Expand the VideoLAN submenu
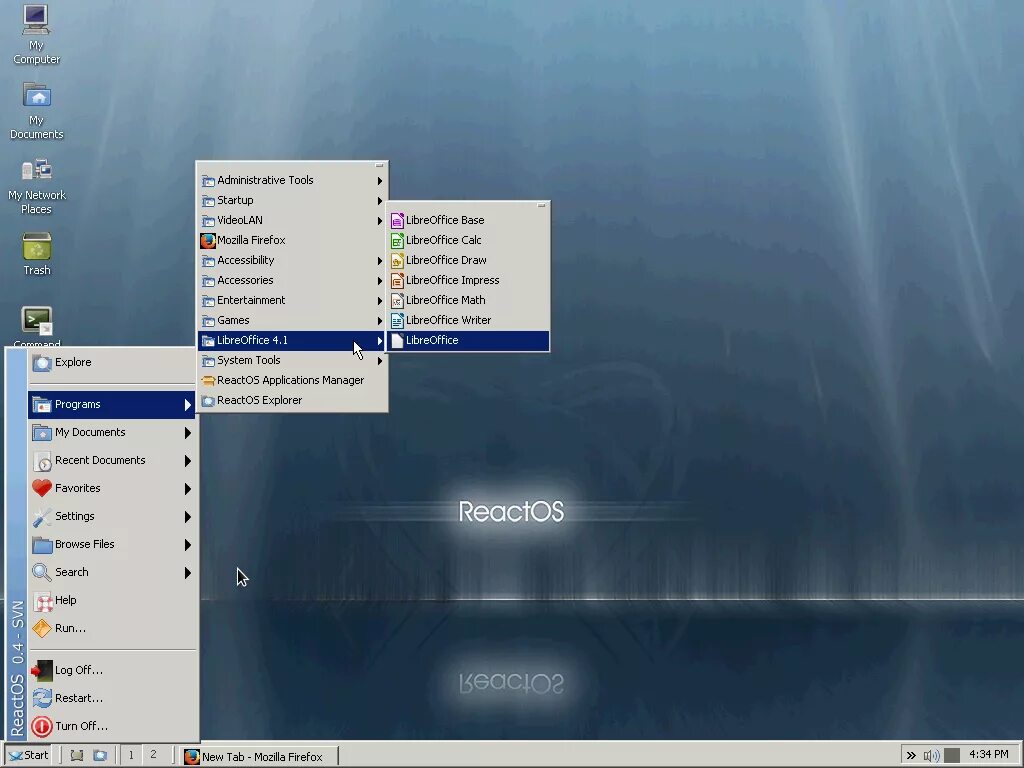Viewport: 1024px width, 768px height. pyautogui.click(x=292, y=220)
